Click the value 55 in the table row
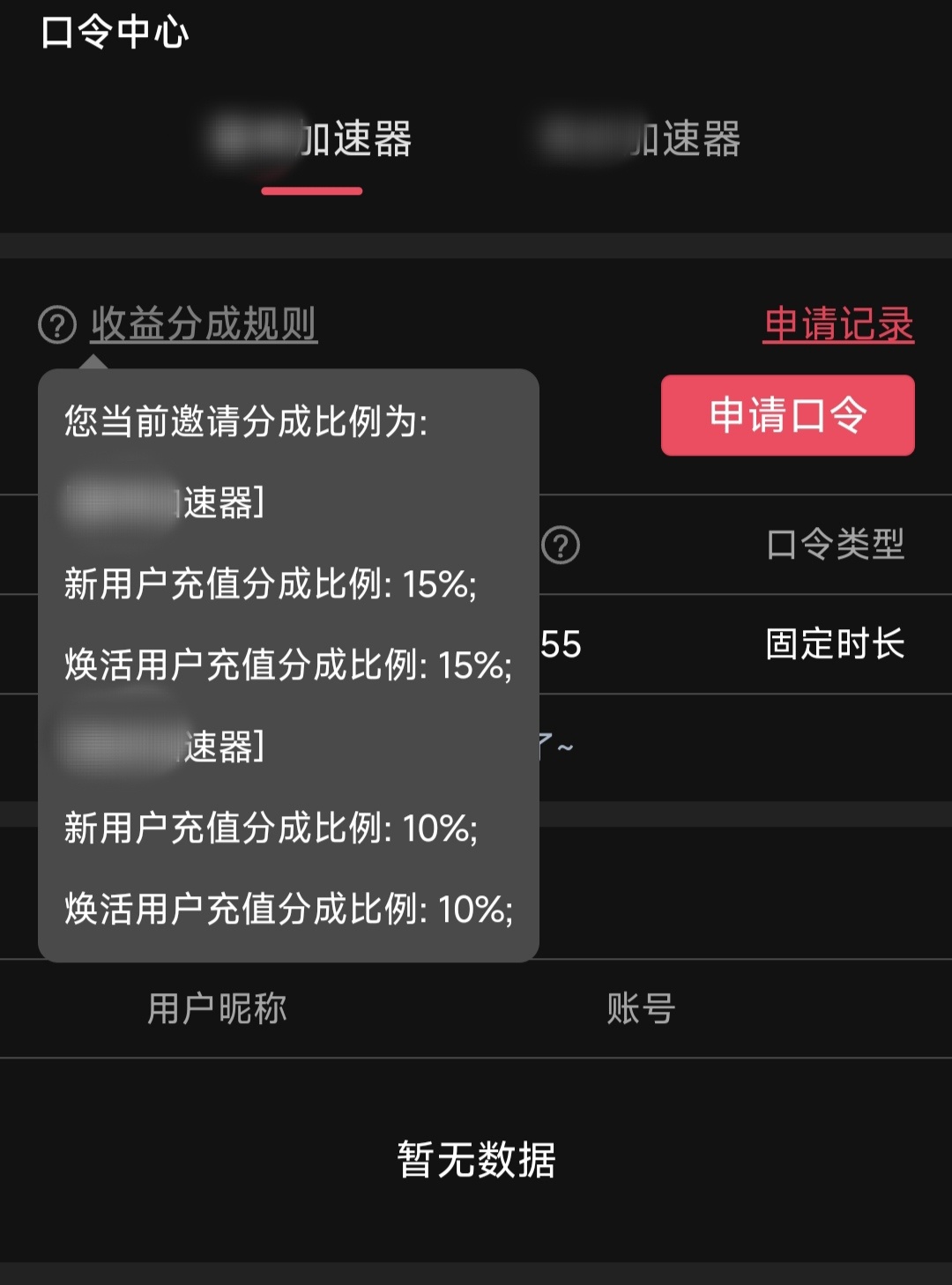 click(562, 644)
